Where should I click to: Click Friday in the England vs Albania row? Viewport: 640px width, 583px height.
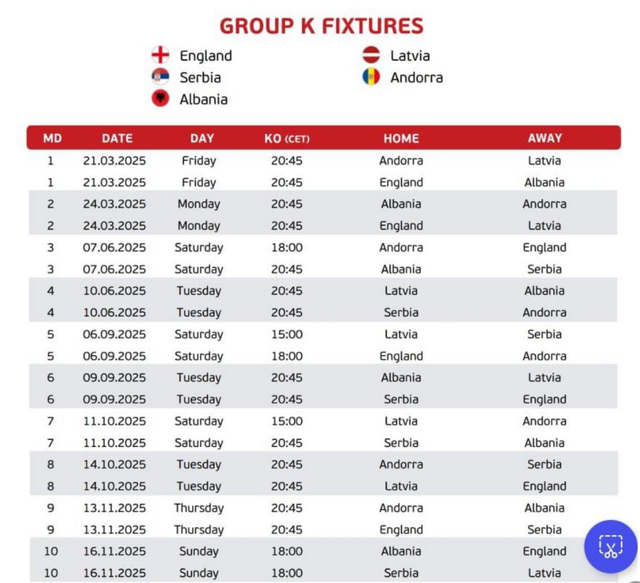point(199,182)
